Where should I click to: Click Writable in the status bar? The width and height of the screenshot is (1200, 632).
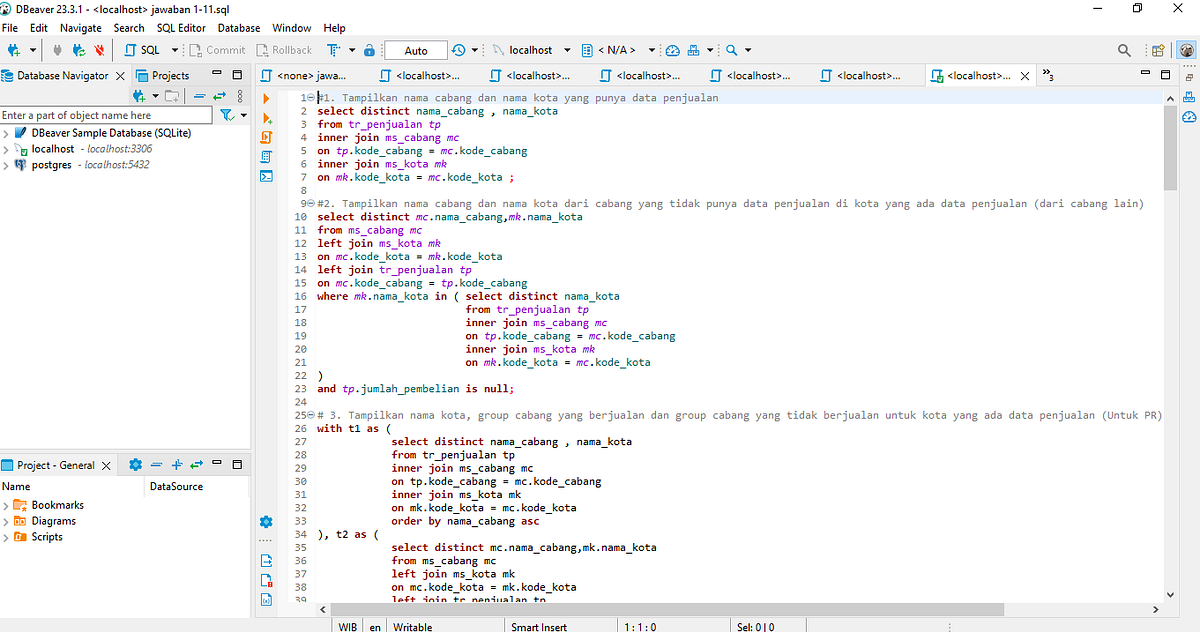[413, 626]
